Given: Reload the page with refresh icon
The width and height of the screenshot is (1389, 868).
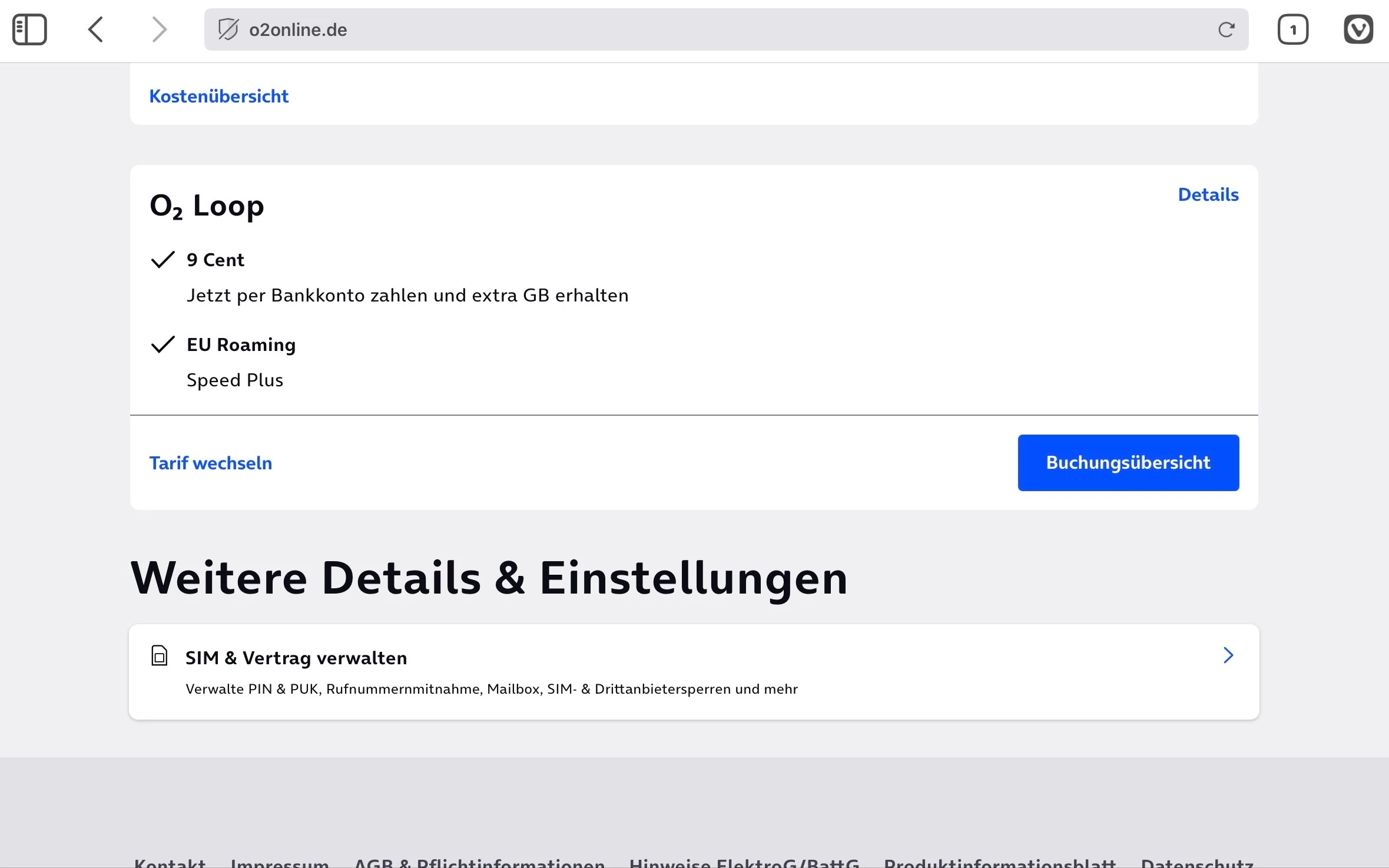Looking at the screenshot, I should (x=1226, y=29).
